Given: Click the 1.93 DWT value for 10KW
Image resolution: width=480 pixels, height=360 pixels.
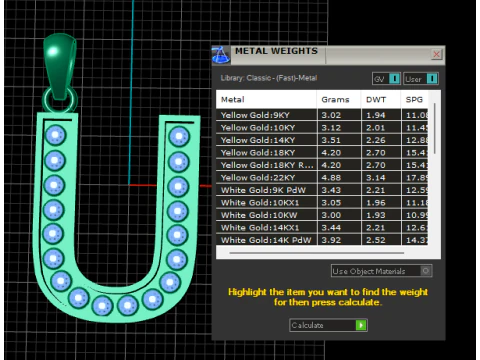Looking at the screenshot, I should point(376,215).
